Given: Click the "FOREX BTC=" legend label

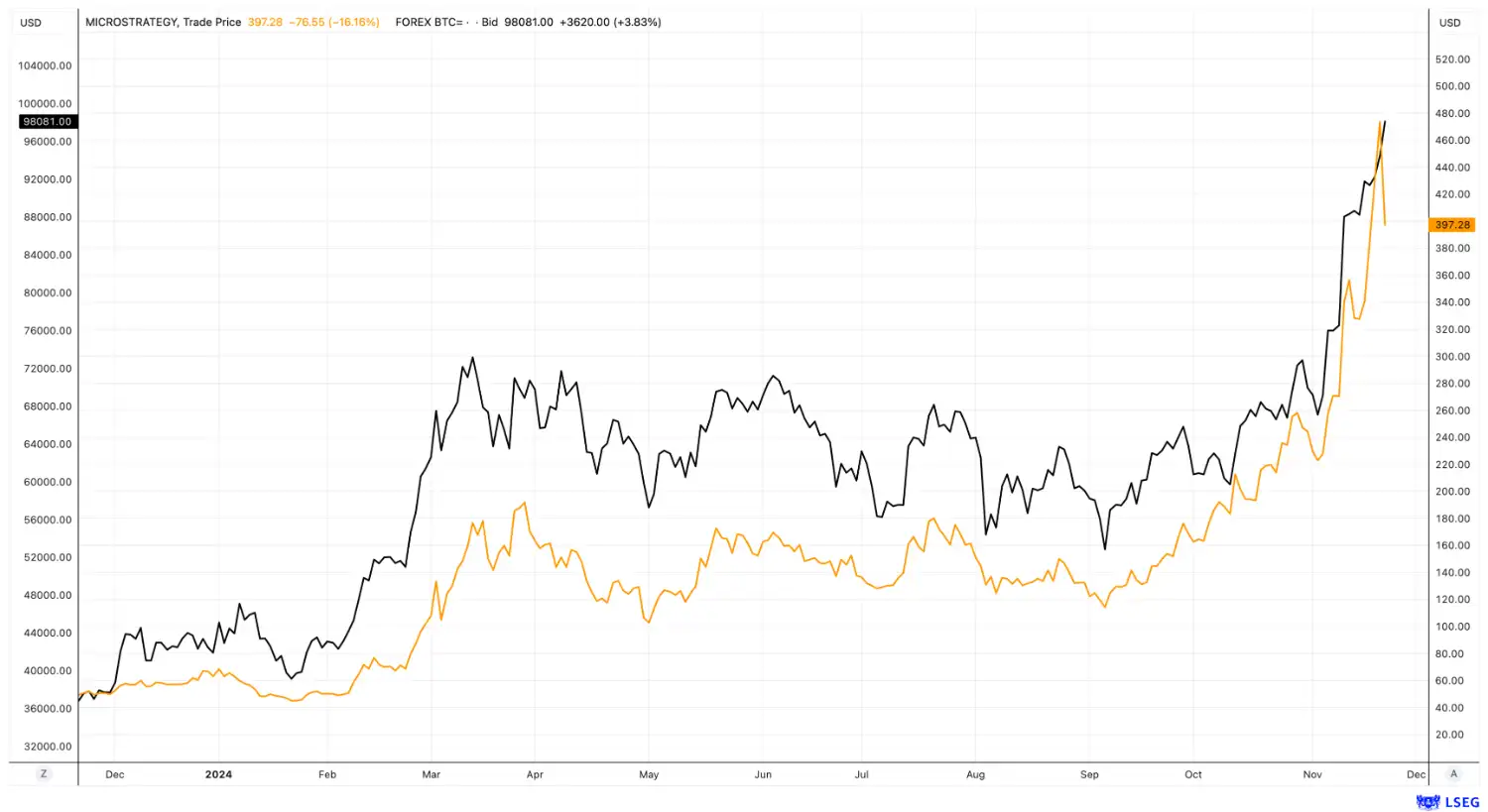Looking at the screenshot, I should 430,22.
